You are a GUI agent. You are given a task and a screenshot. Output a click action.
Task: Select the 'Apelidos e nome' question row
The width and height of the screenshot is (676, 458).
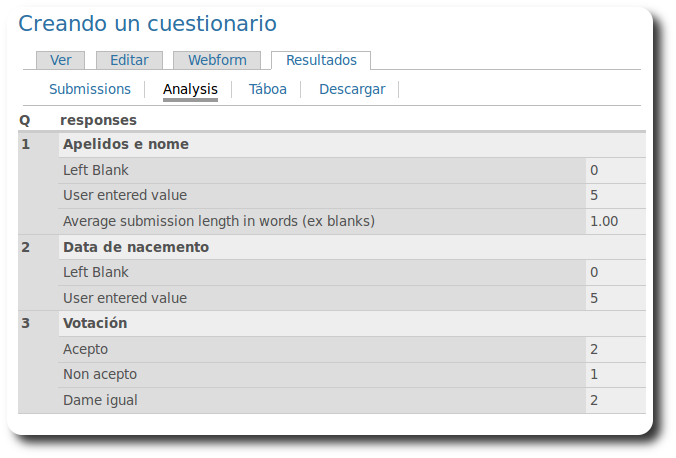(126, 144)
